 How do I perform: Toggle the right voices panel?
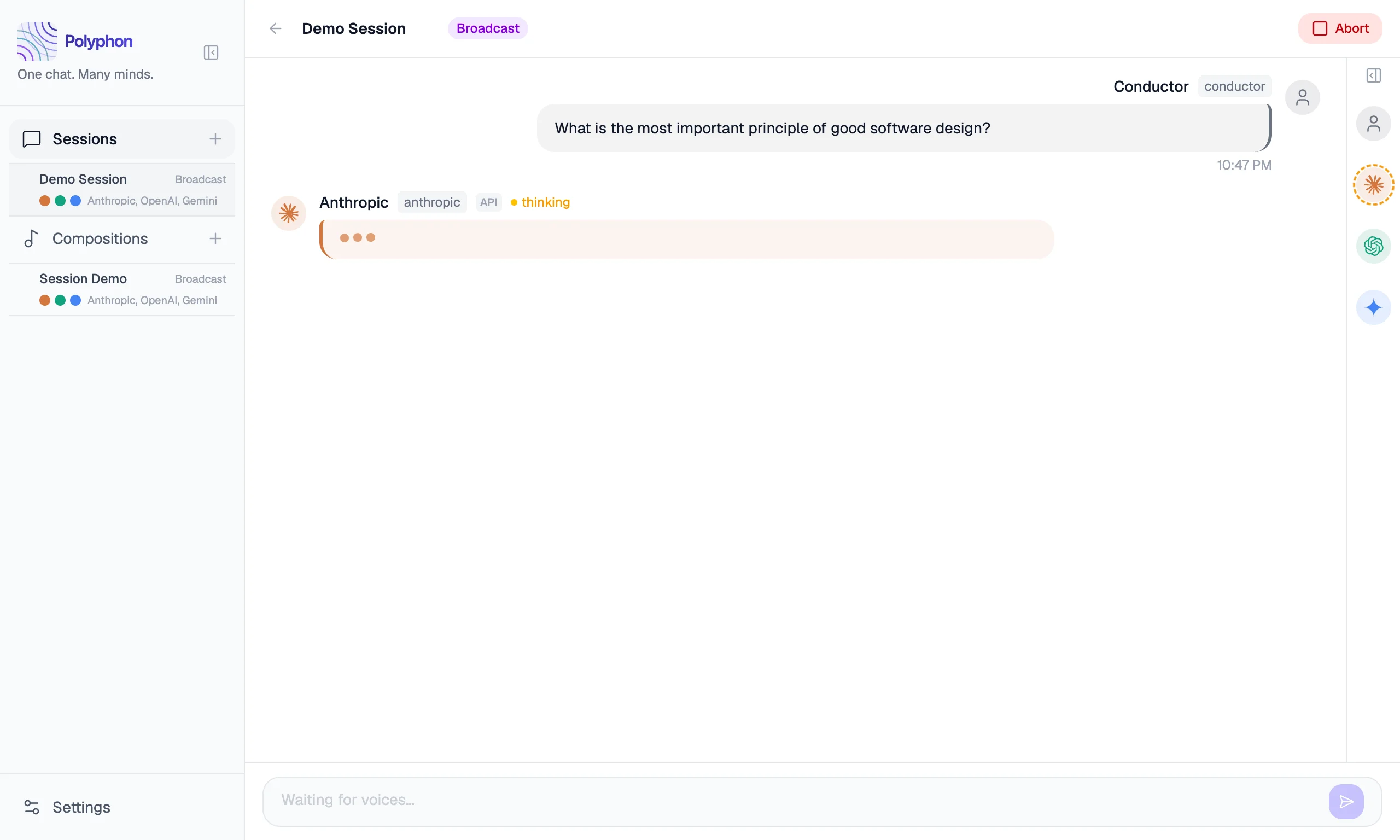(1373, 75)
